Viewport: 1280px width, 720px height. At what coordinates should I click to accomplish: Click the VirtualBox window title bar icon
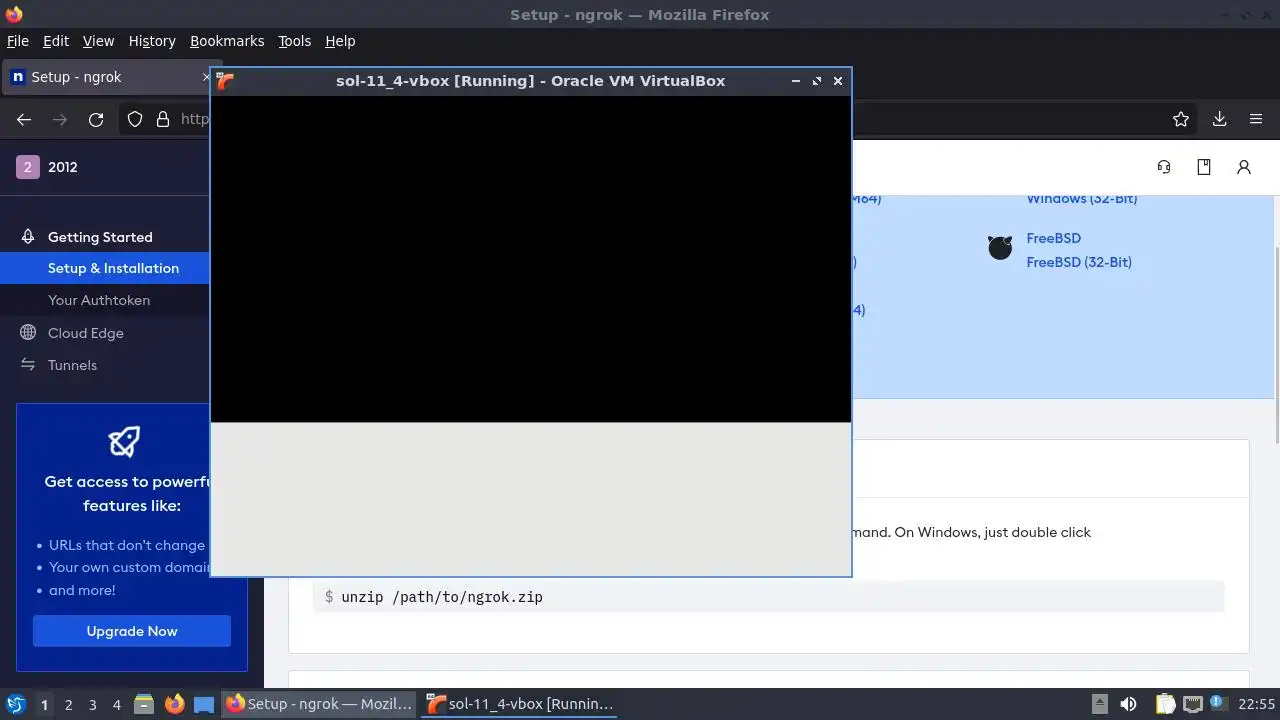coord(226,81)
